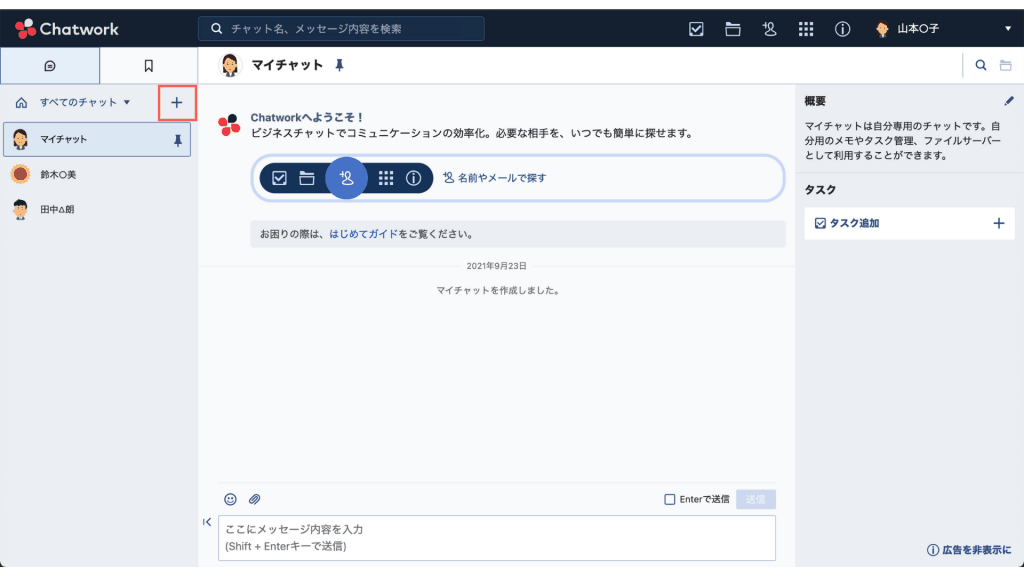Image resolution: width=1024 pixels, height=576 pixels.
Task: Switch to the bookmark tab in sidebar
Action: pos(148,65)
